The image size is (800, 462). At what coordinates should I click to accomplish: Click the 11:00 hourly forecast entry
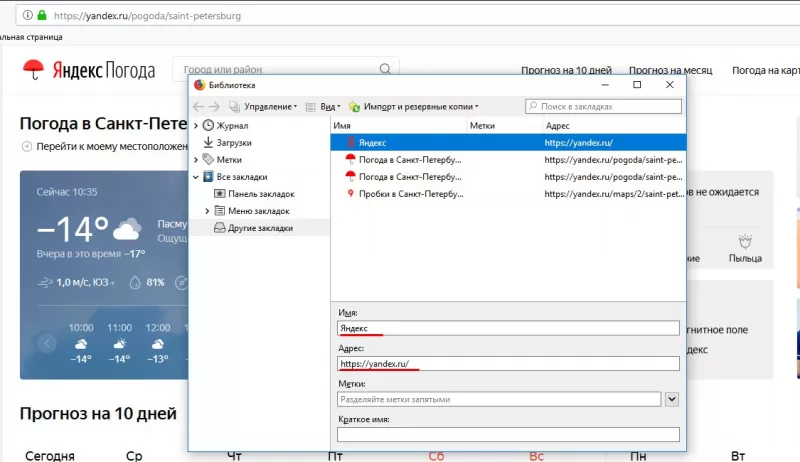[x=119, y=343]
